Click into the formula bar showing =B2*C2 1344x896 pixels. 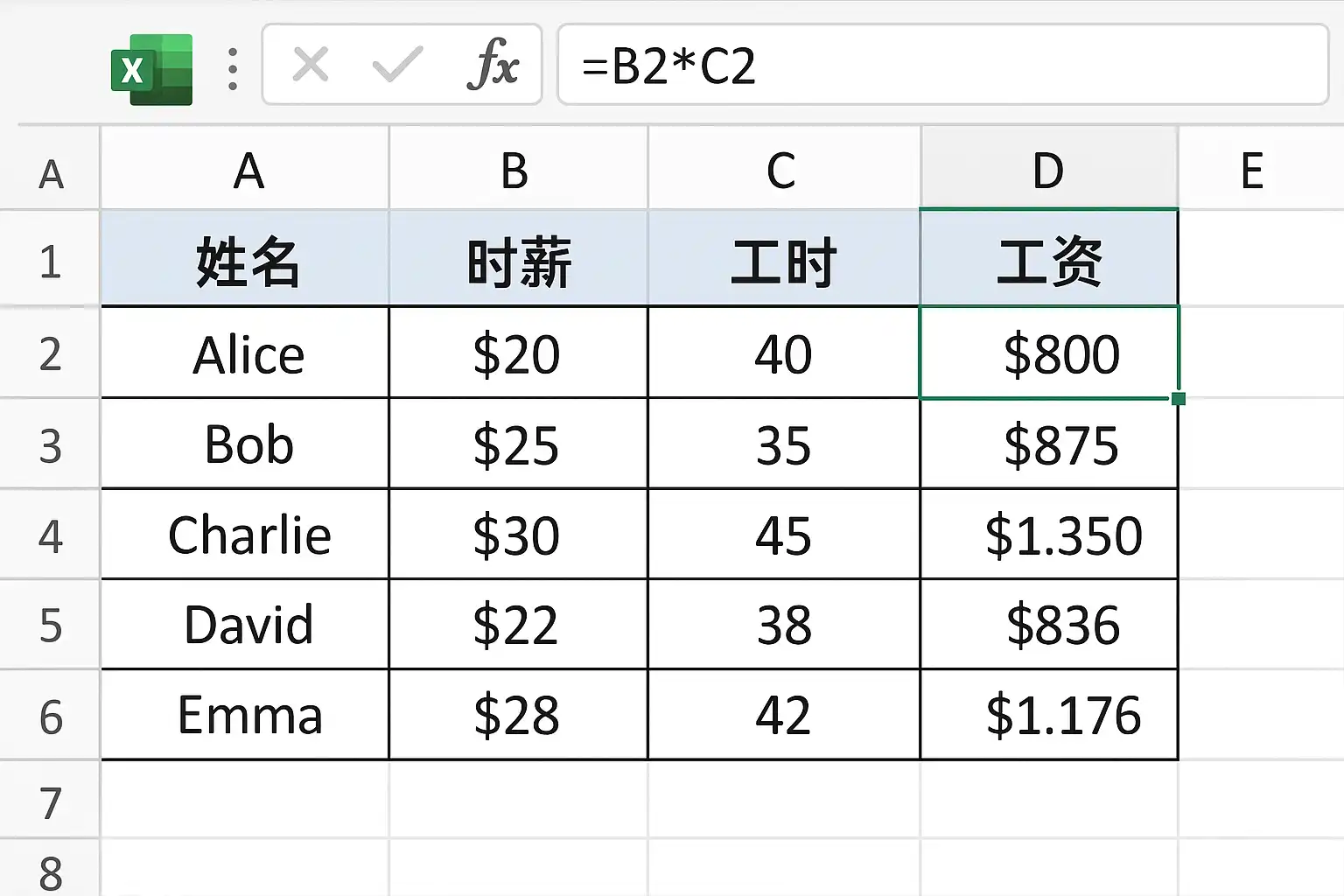(x=941, y=66)
